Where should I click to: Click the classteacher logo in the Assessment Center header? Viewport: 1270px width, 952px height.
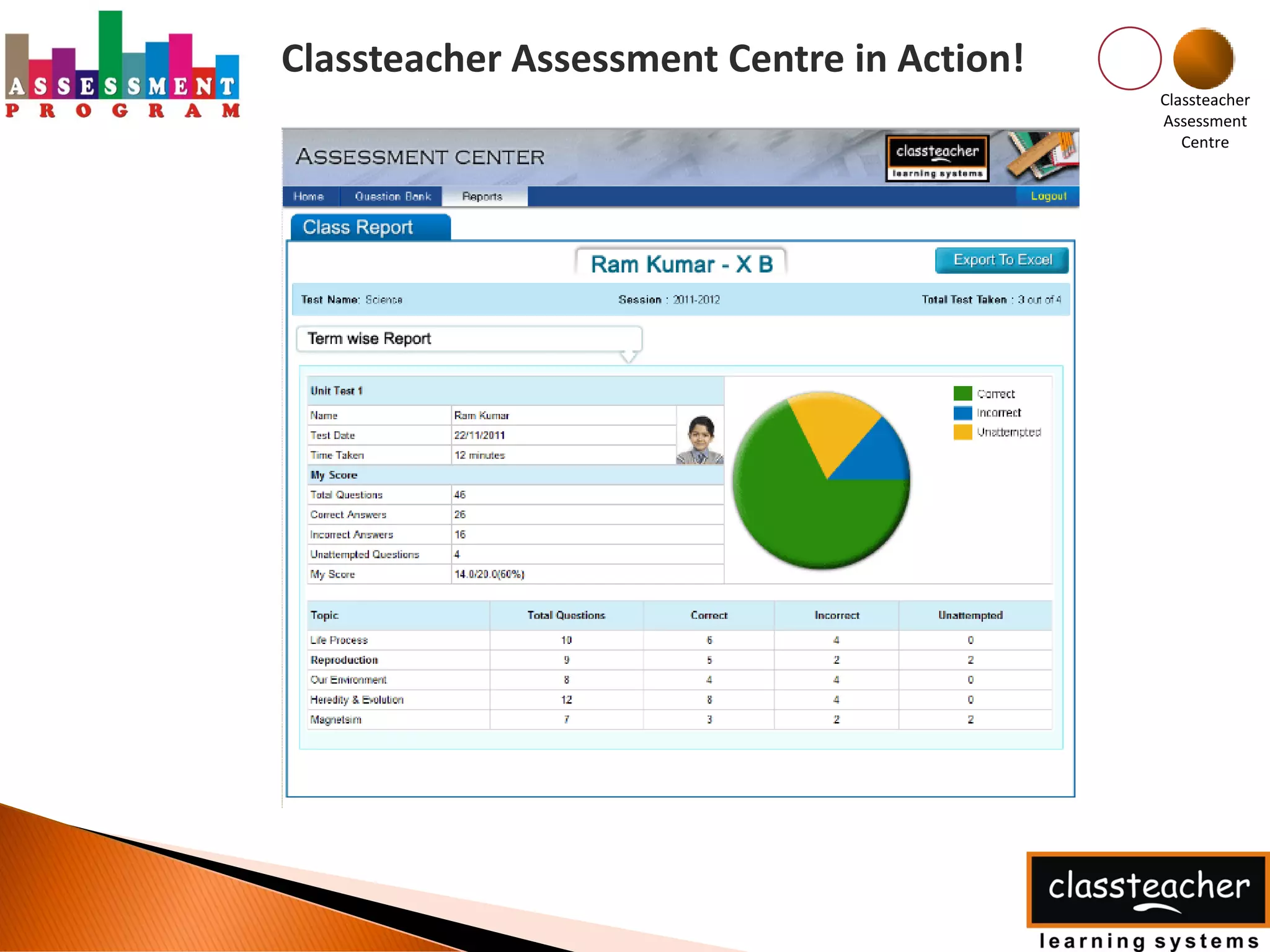937,159
